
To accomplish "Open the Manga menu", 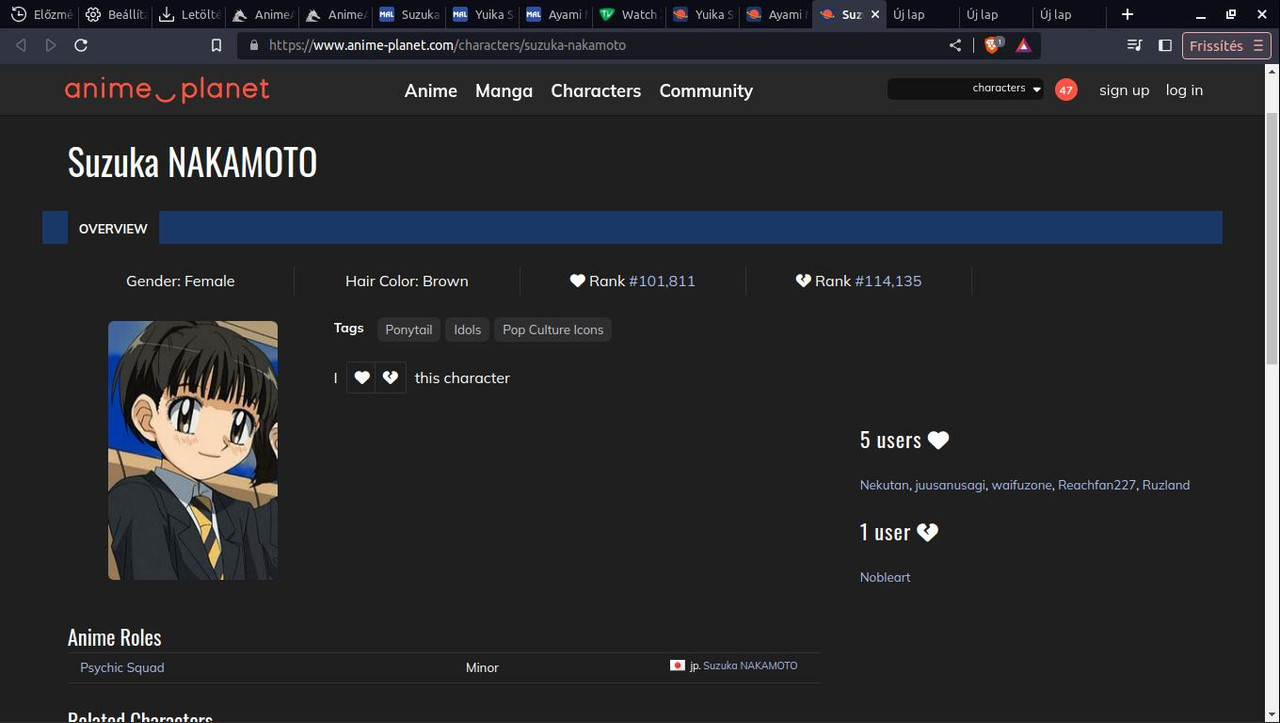I will pyautogui.click(x=504, y=90).
